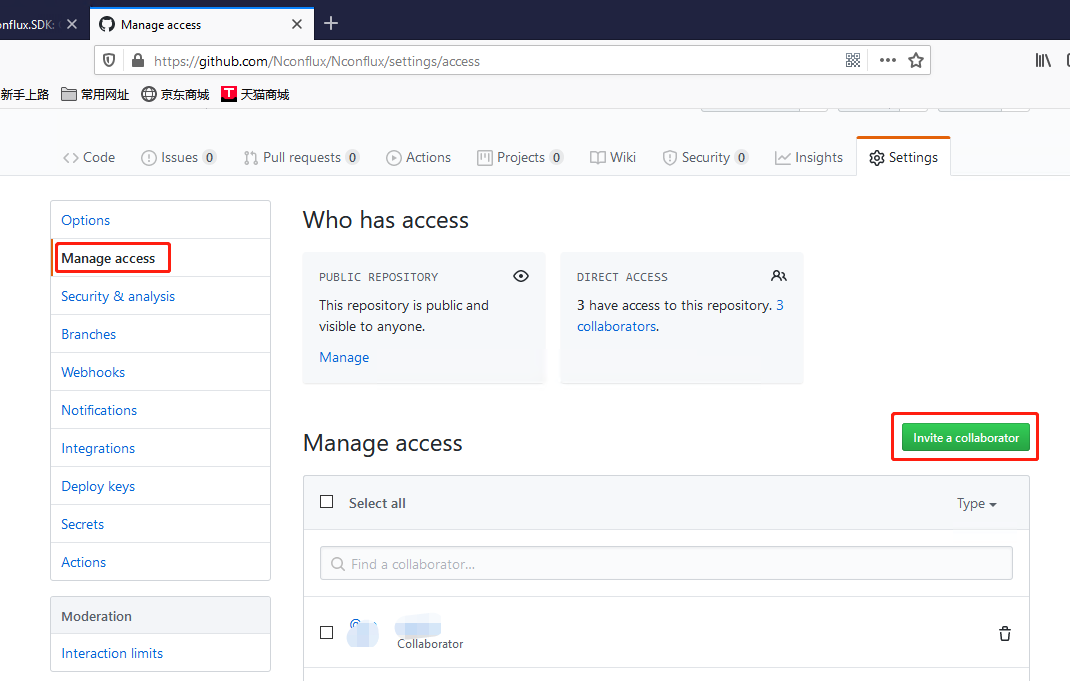Select Branches in the settings sidebar
The image size is (1070, 681).
click(x=88, y=334)
